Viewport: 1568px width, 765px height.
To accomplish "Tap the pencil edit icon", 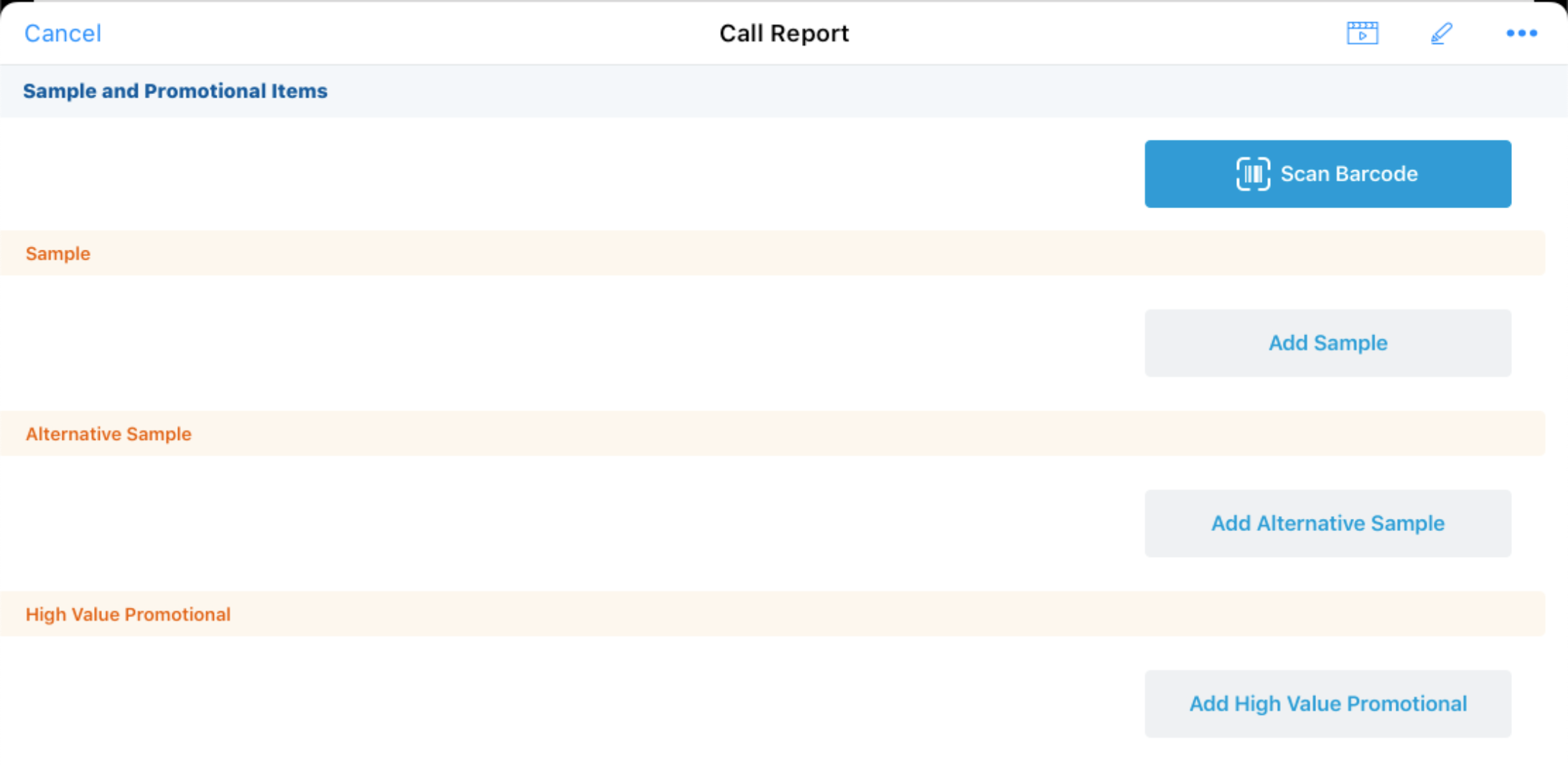I will [x=1441, y=33].
